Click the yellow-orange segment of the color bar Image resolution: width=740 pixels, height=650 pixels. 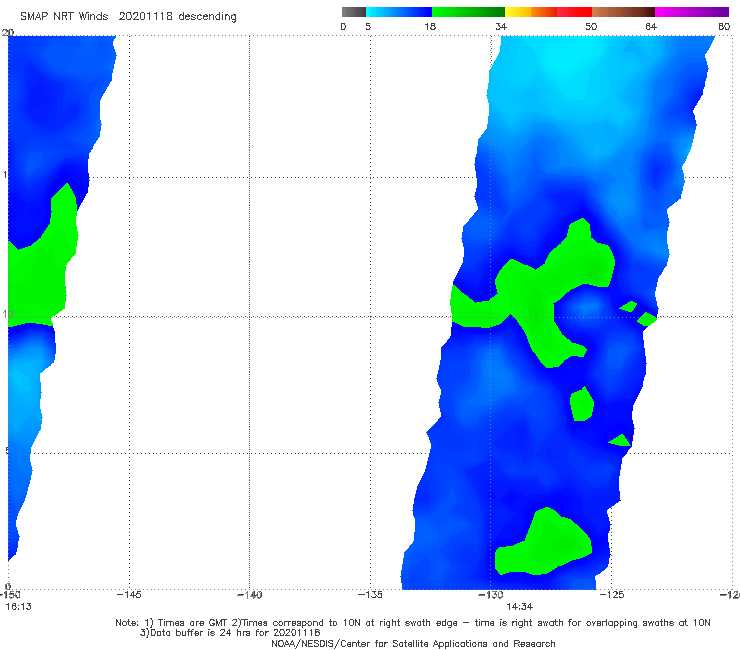pyautogui.click(x=531, y=12)
